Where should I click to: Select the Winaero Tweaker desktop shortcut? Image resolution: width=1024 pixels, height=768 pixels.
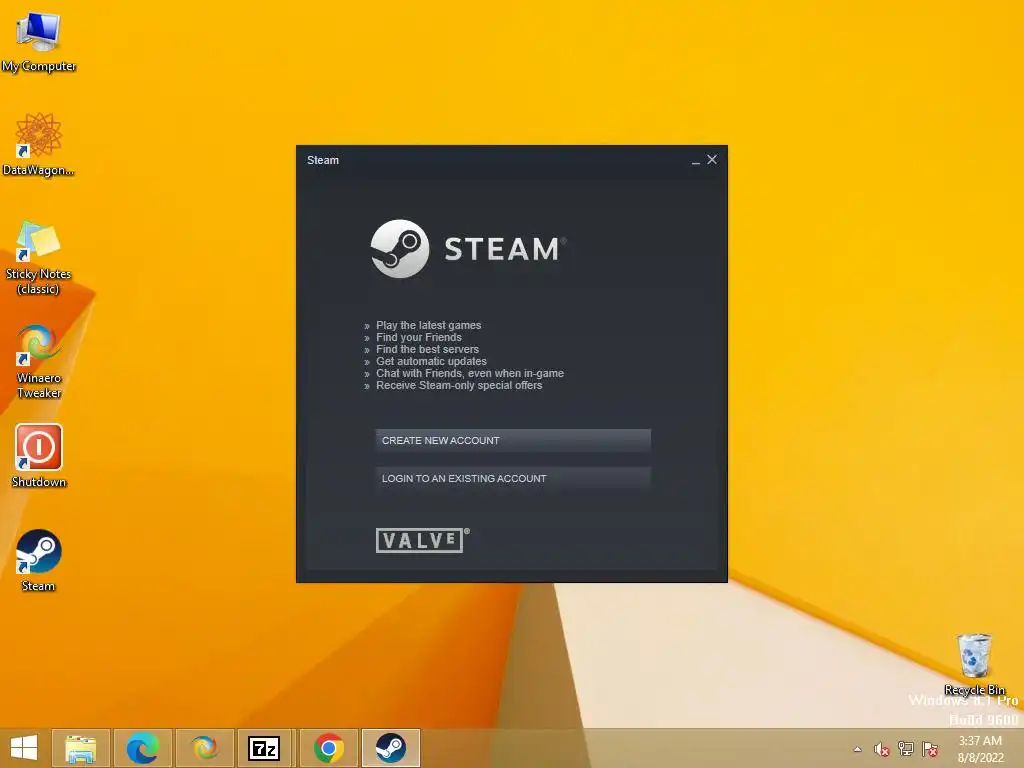[39, 361]
